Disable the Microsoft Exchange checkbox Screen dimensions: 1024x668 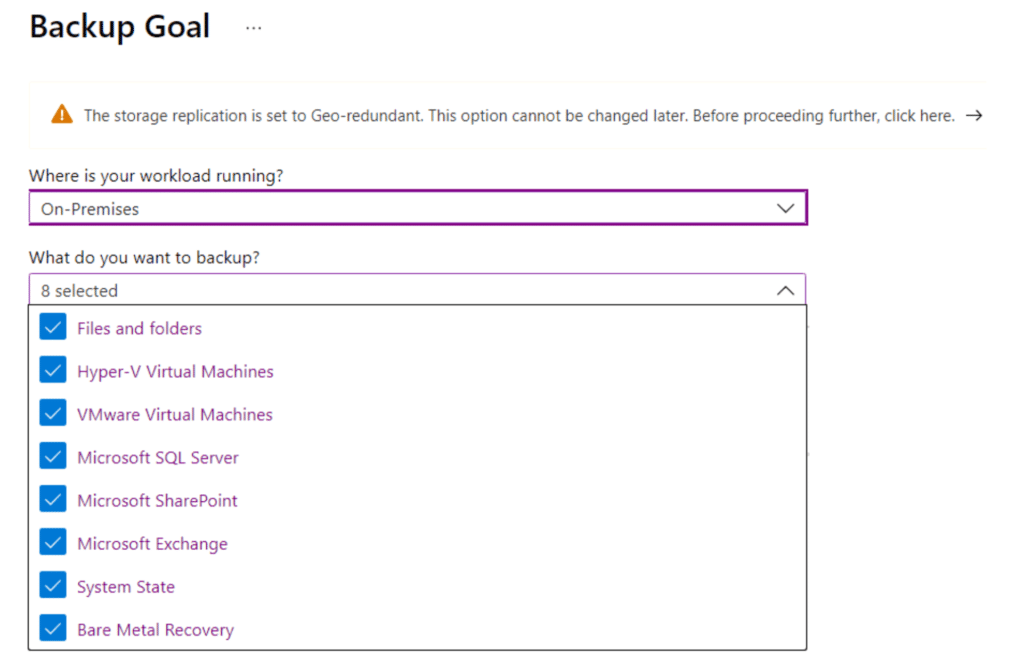(x=53, y=543)
